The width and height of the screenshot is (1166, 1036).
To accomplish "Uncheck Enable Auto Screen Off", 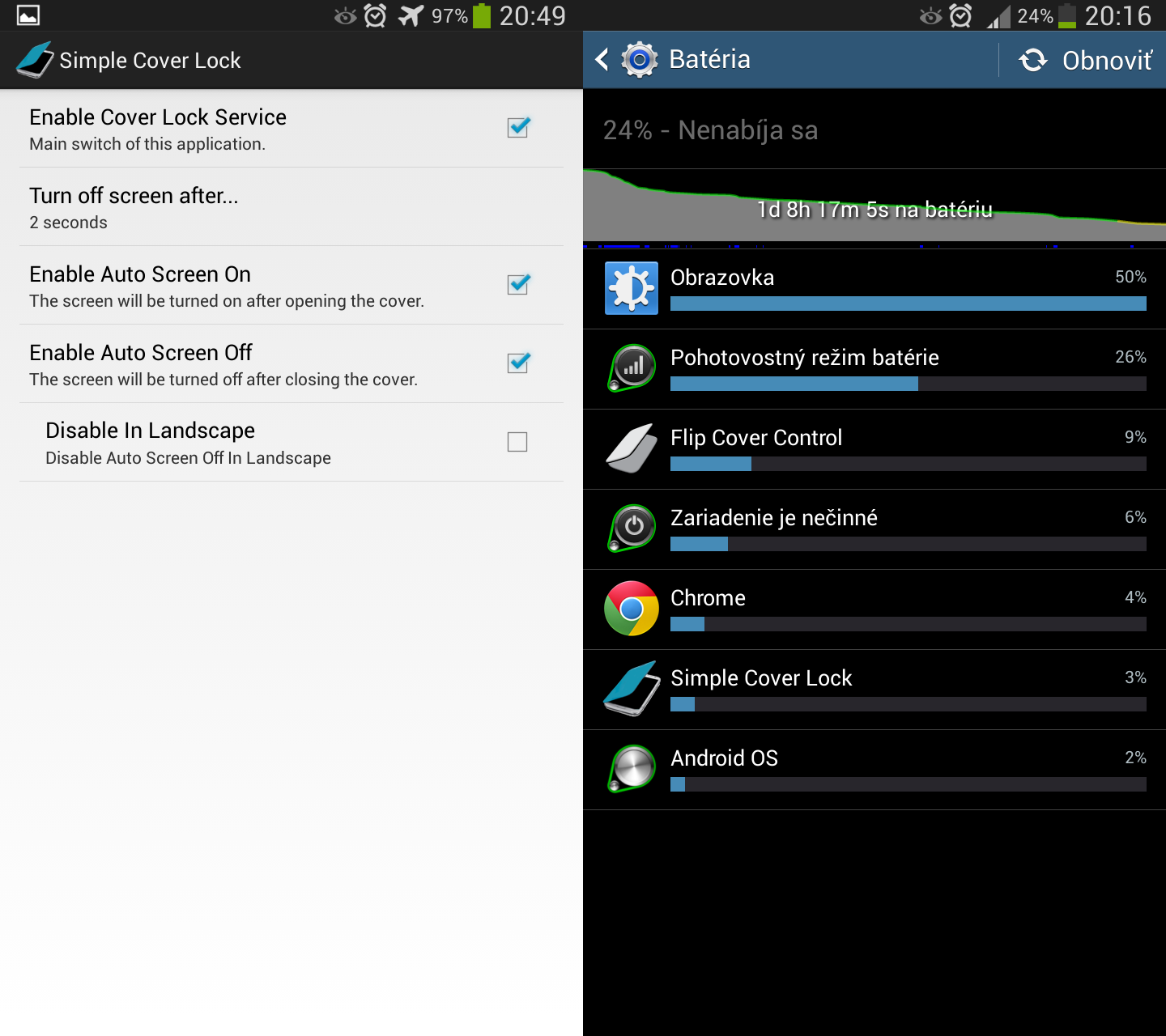I will click(518, 363).
